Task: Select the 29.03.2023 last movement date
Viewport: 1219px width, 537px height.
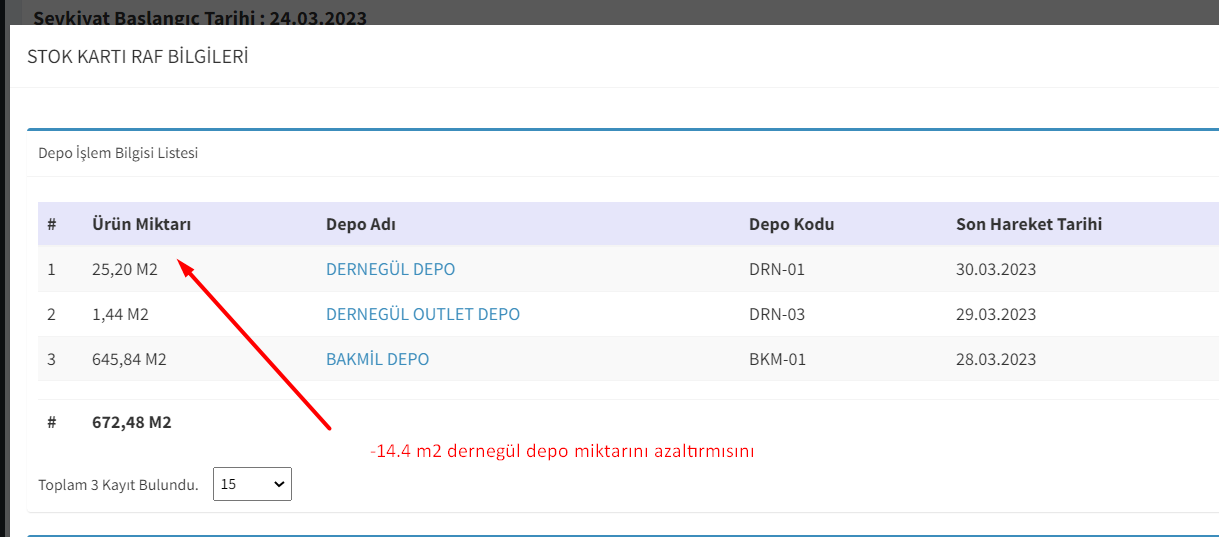Action: click(995, 314)
